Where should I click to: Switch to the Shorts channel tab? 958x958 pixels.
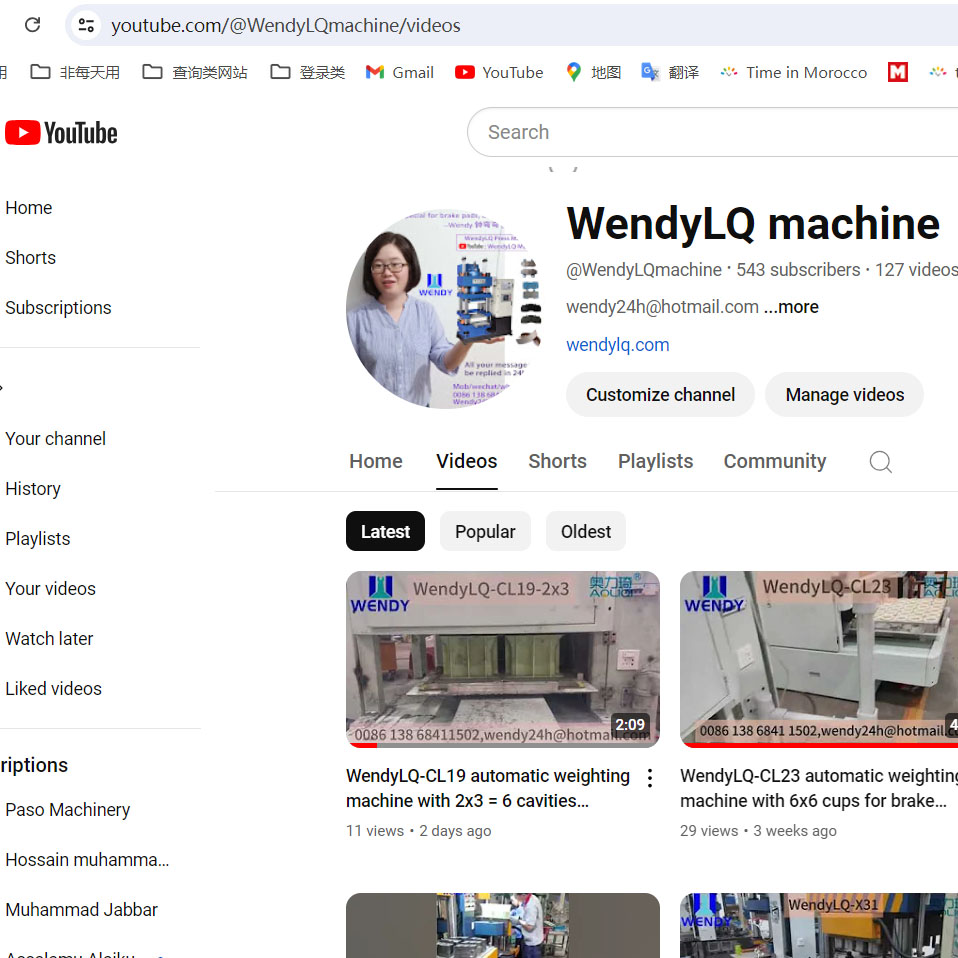[x=557, y=461]
